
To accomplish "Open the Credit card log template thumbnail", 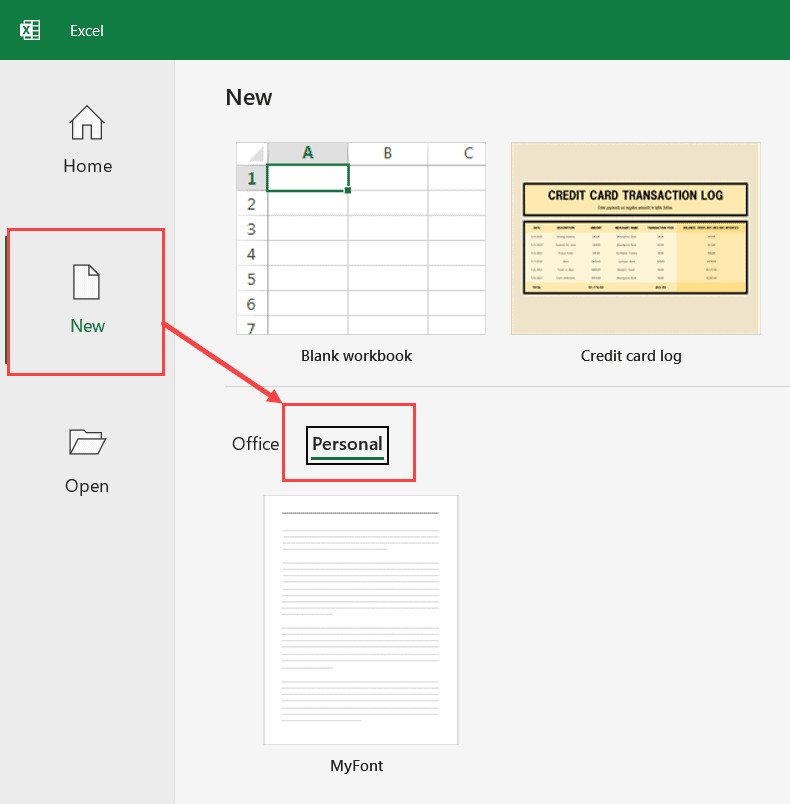I will point(635,238).
